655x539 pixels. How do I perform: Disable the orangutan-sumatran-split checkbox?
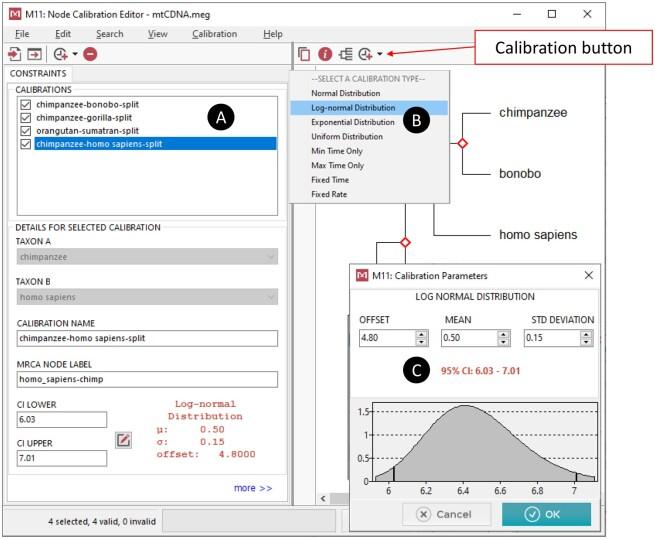(25, 130)
